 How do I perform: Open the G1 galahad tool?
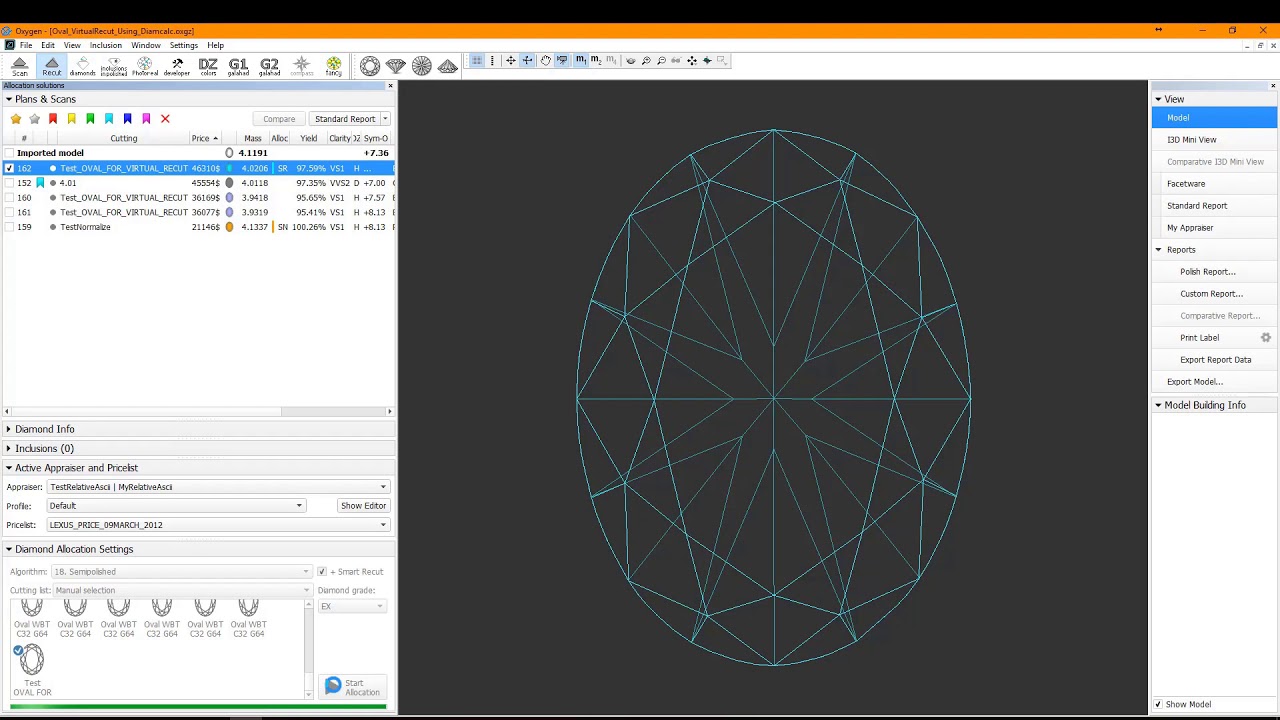tap(238, 66)
